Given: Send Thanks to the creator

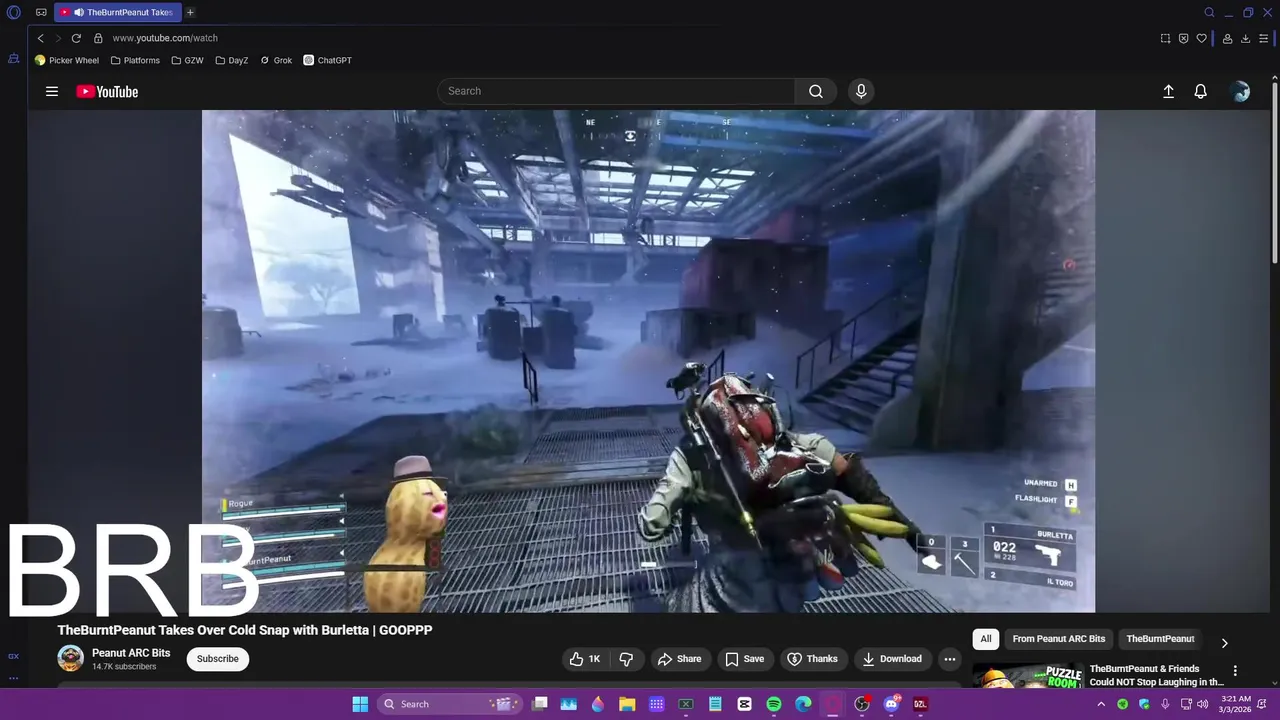Looking at the screenshot, I should (x=813, y=659).
